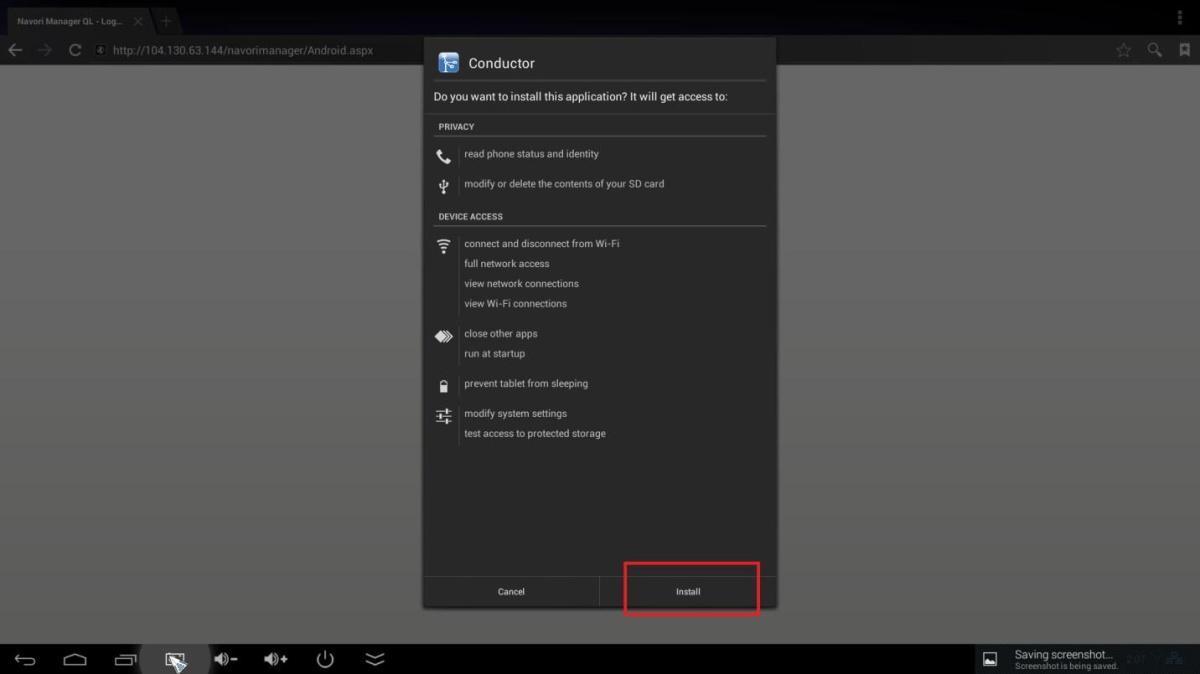Click 'read phone status and identity'
The height and width of the screenshot is (674, 1200).
(x=531, y=154)
